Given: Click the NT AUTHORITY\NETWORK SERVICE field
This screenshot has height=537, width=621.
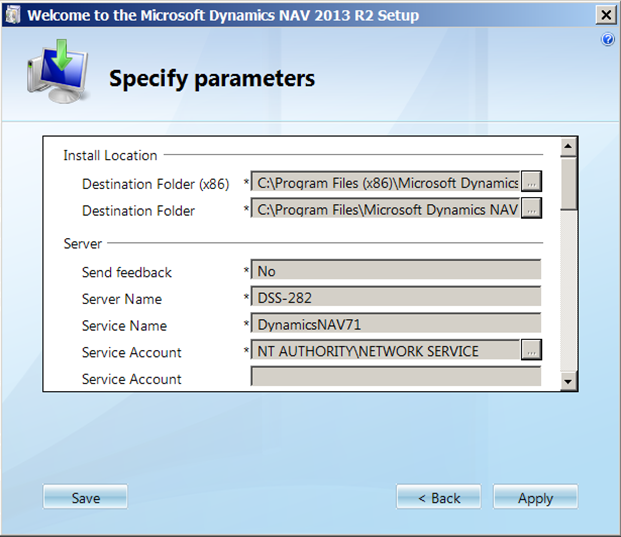Looking at the screenshot, I should pos(385,350).
